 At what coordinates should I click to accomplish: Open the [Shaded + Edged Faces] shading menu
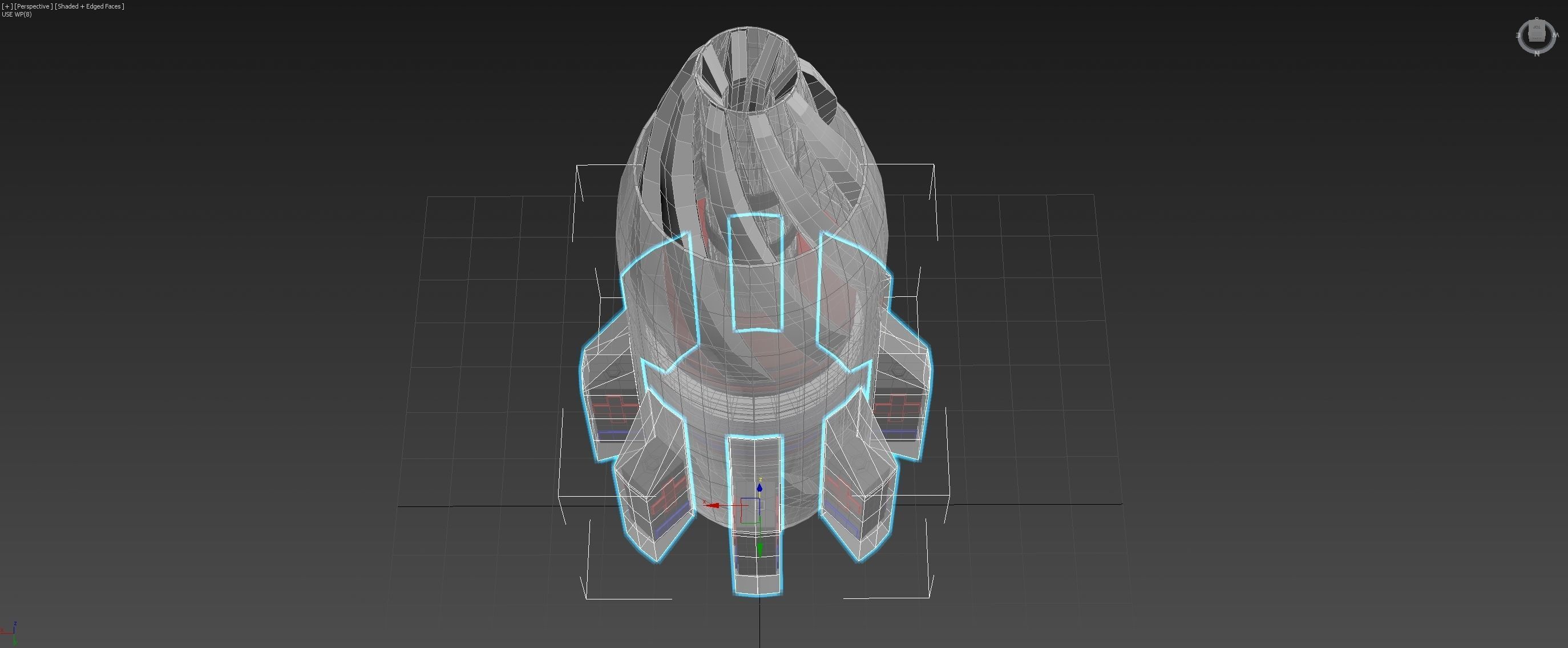pos(90,6)
